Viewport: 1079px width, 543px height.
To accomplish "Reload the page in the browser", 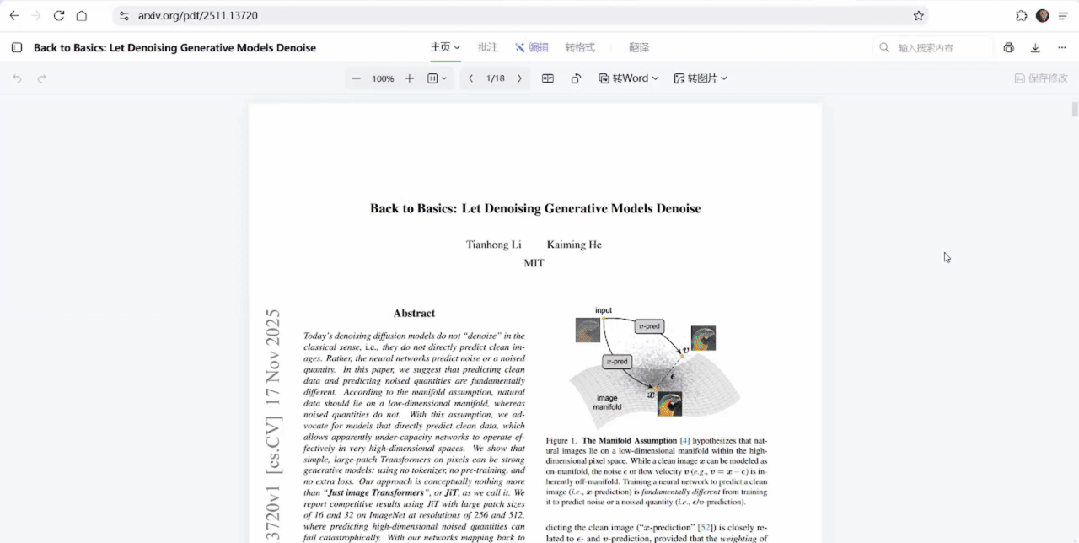I will (x=58, y=16).
